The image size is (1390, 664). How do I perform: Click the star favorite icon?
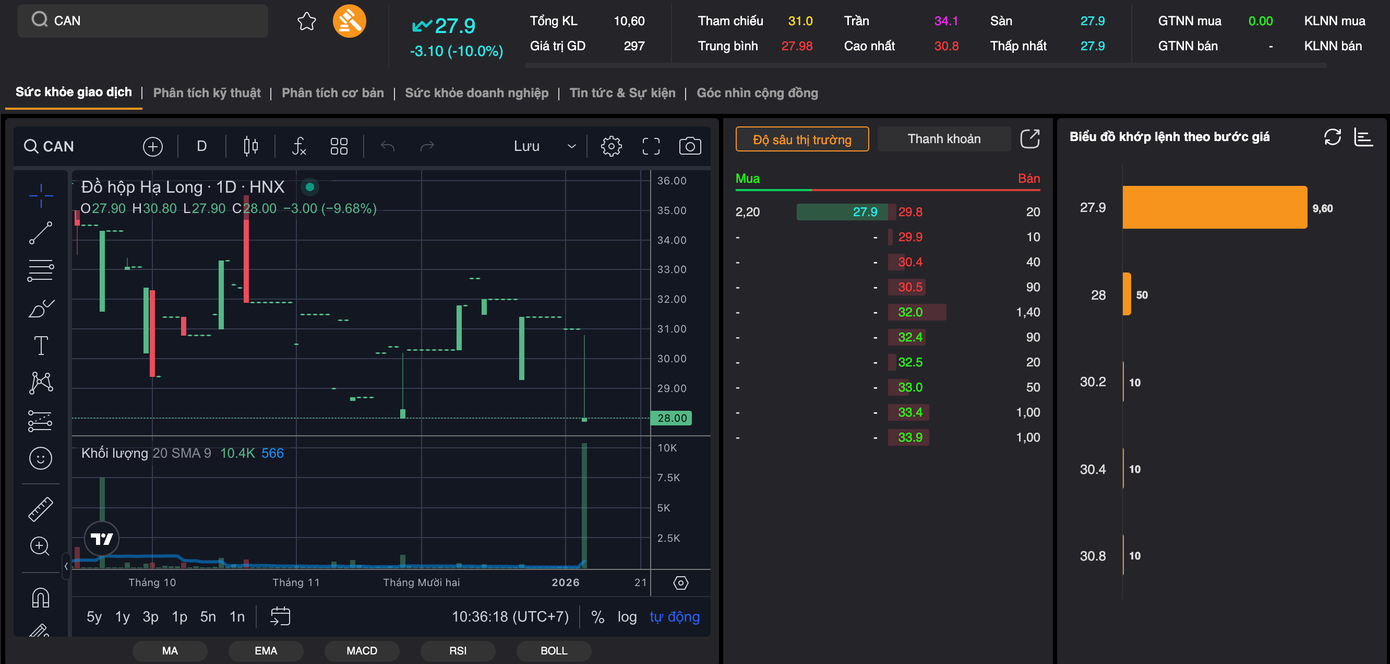click(x=307, y=21)
